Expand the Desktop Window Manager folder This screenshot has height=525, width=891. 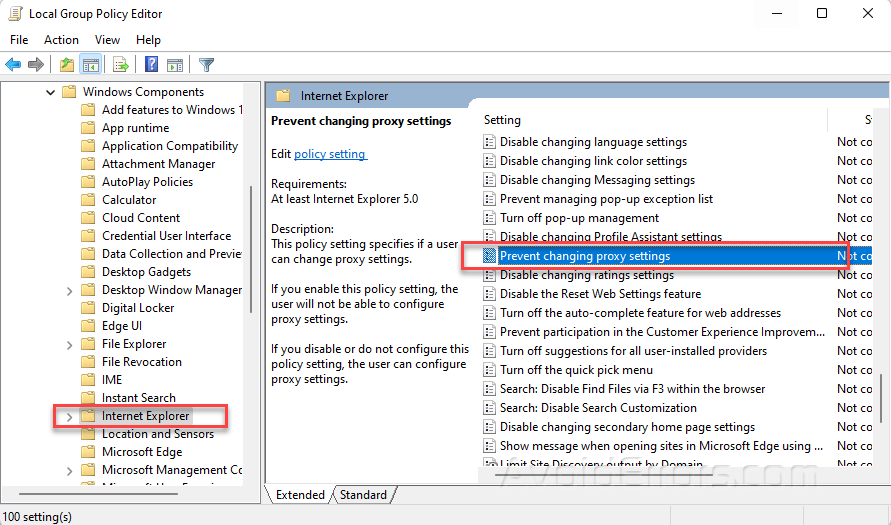pos(68,290)
